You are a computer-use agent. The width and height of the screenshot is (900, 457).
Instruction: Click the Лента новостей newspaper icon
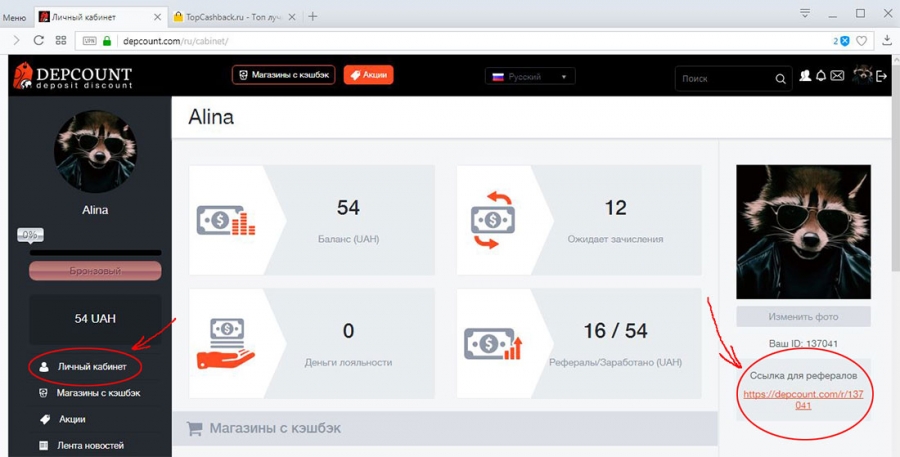click(x=43, y=446)
